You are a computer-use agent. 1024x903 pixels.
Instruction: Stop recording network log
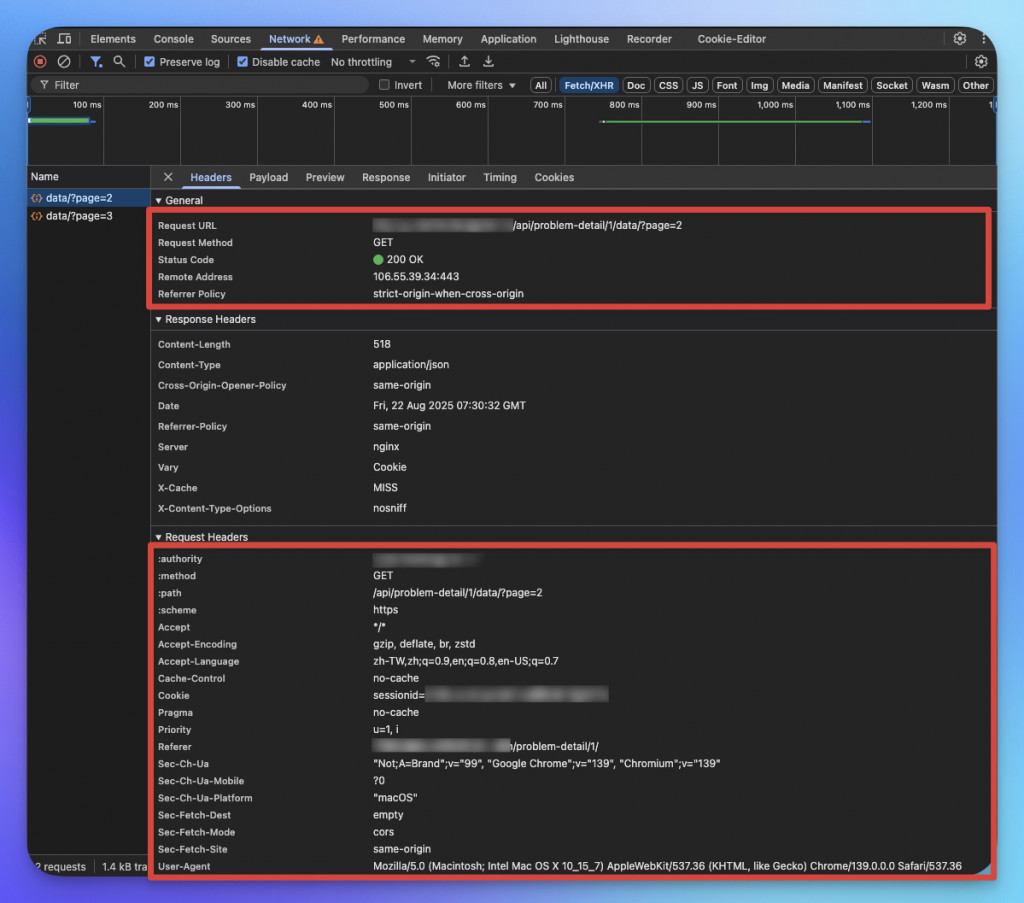pos(40,62)
